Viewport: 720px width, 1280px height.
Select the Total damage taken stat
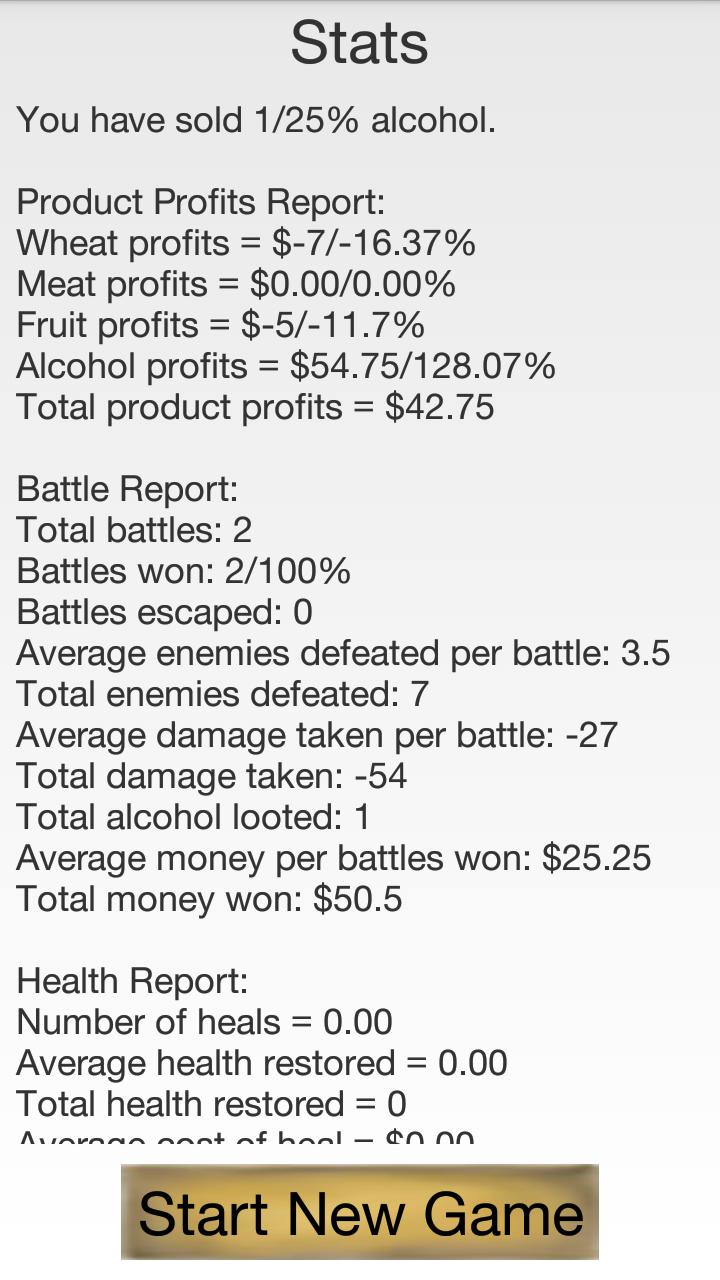click(212, 776)
